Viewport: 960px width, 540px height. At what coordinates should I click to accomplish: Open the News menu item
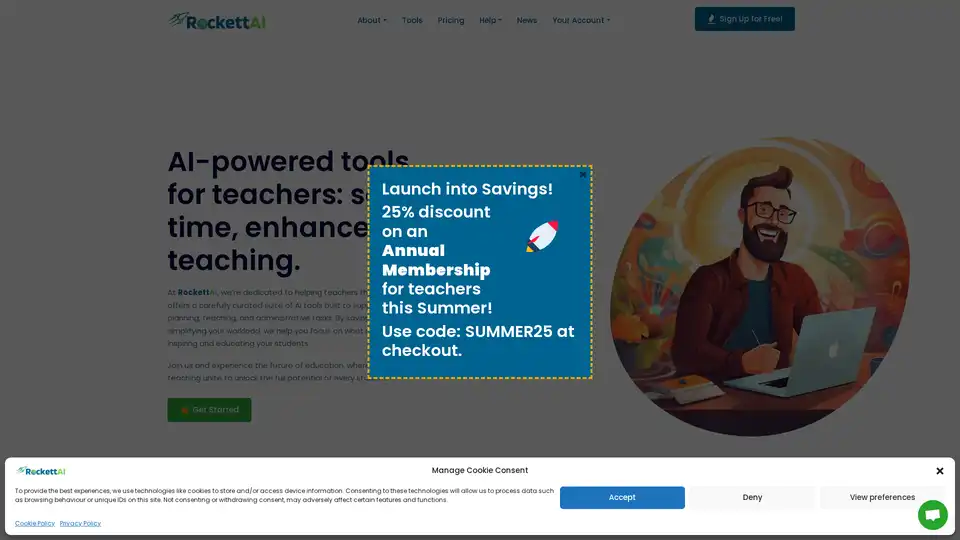coord(527,20)
